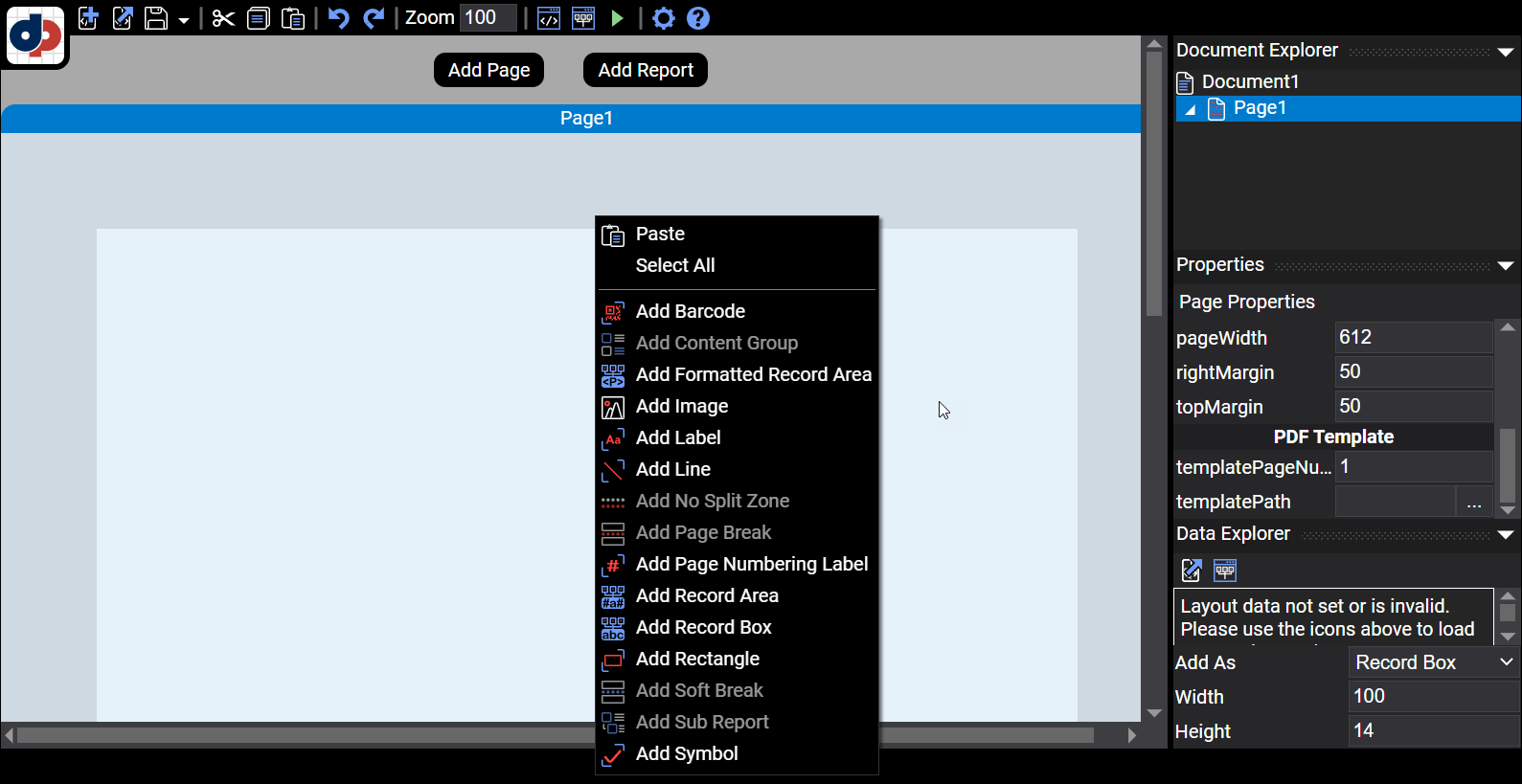This screenshot has width=1522, height=784.
Task: Click the paste clipboard toolbar icon
Action: 293,18
